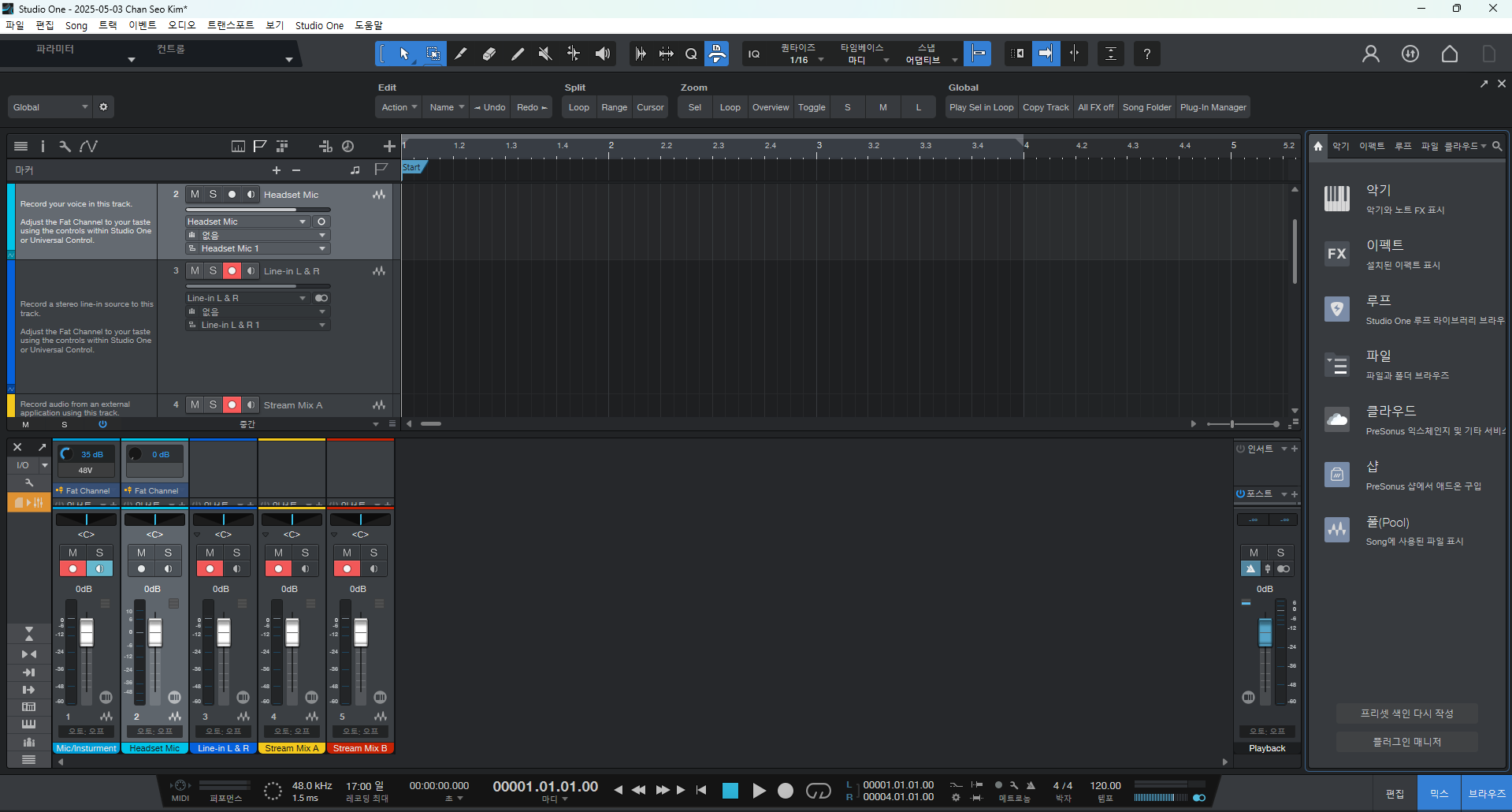Viewport: 1512px width, 812px height.
Task: Open the parameter dropdown arrow
Action: pyautogui.click(x=132, y=60)
